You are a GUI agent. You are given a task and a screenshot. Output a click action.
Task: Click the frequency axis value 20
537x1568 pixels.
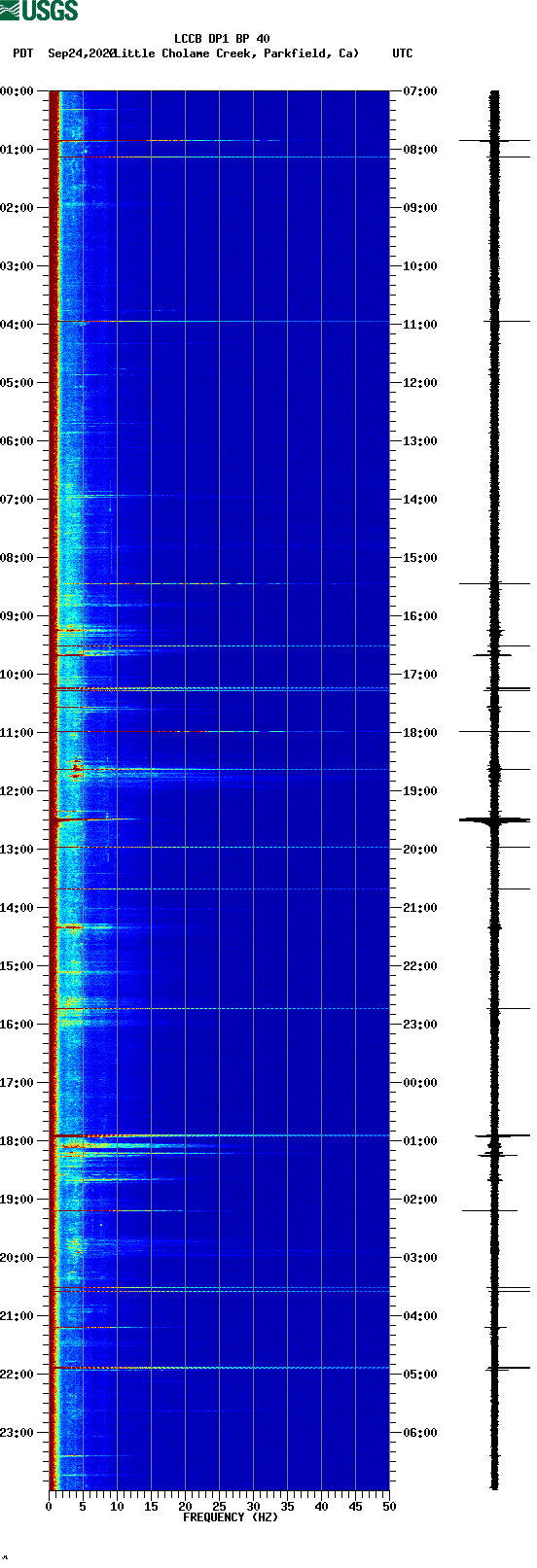pyautogui.click(x=185, y=1507)
